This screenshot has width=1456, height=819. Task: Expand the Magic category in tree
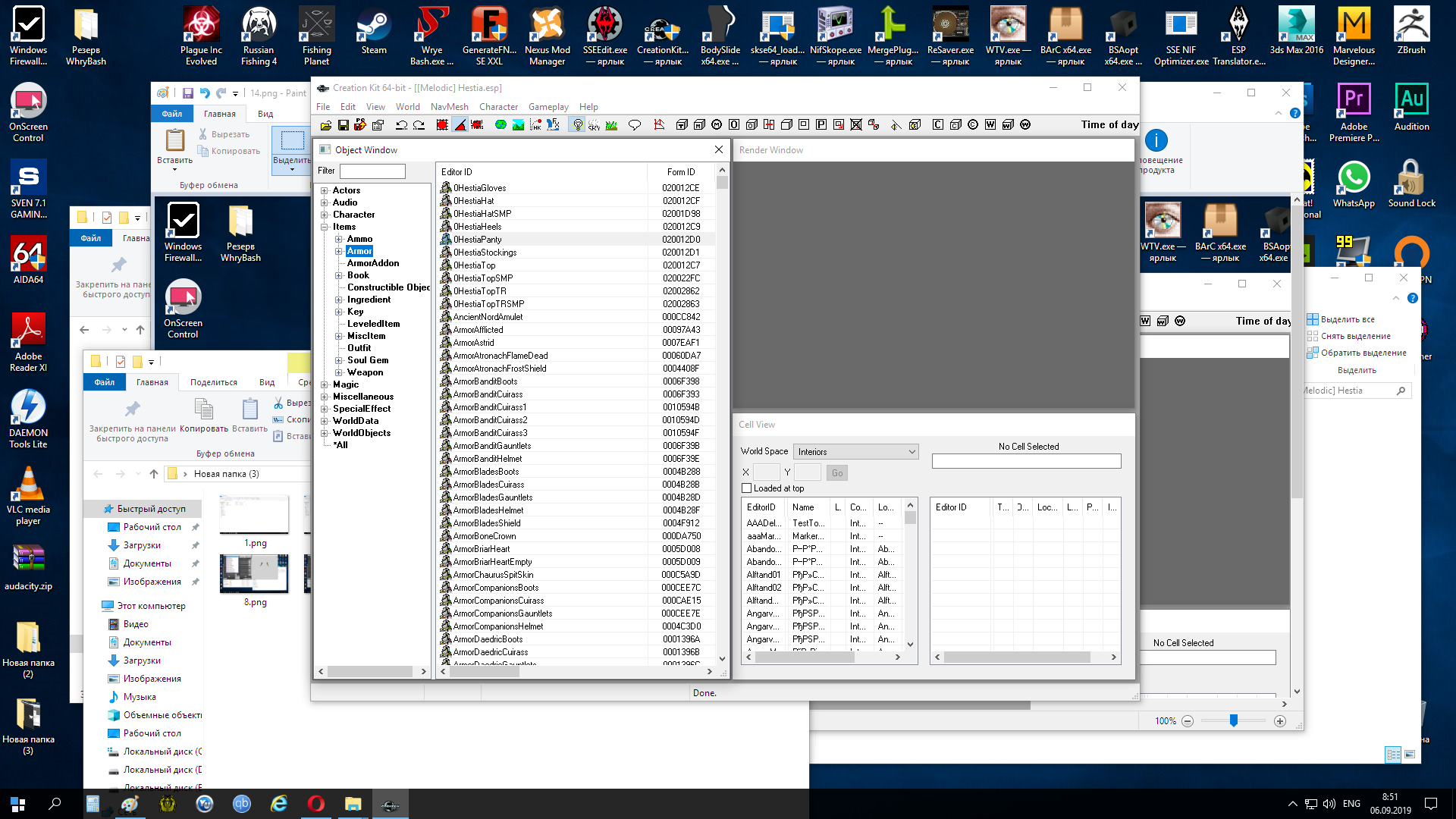[x=325, y=385]
